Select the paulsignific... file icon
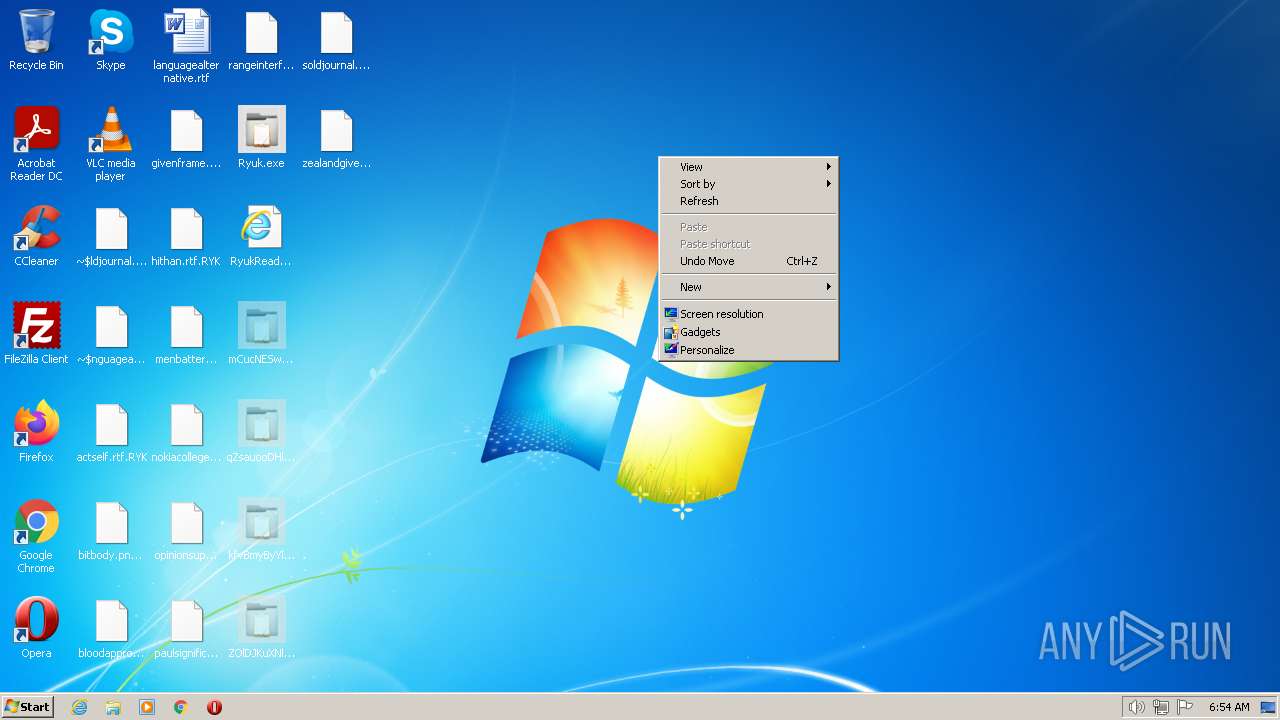The width and height of the screenshot is (1280, 720). click(x=186, y=628)
